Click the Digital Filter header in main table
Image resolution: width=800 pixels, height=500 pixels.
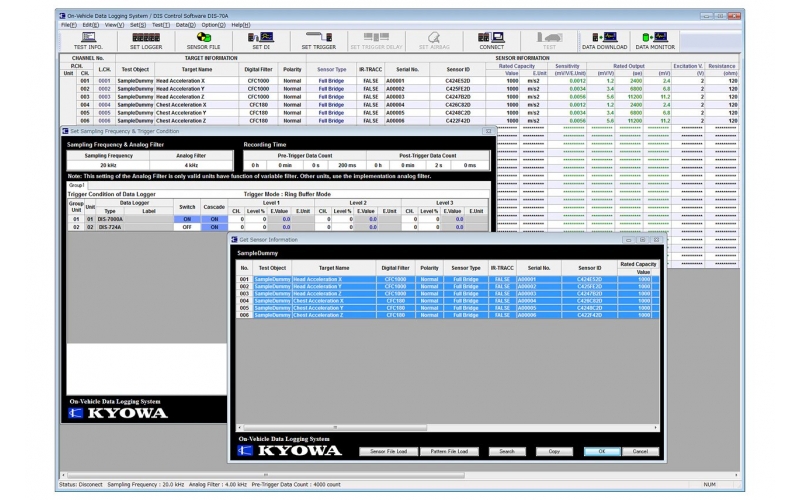click(259, 69)
